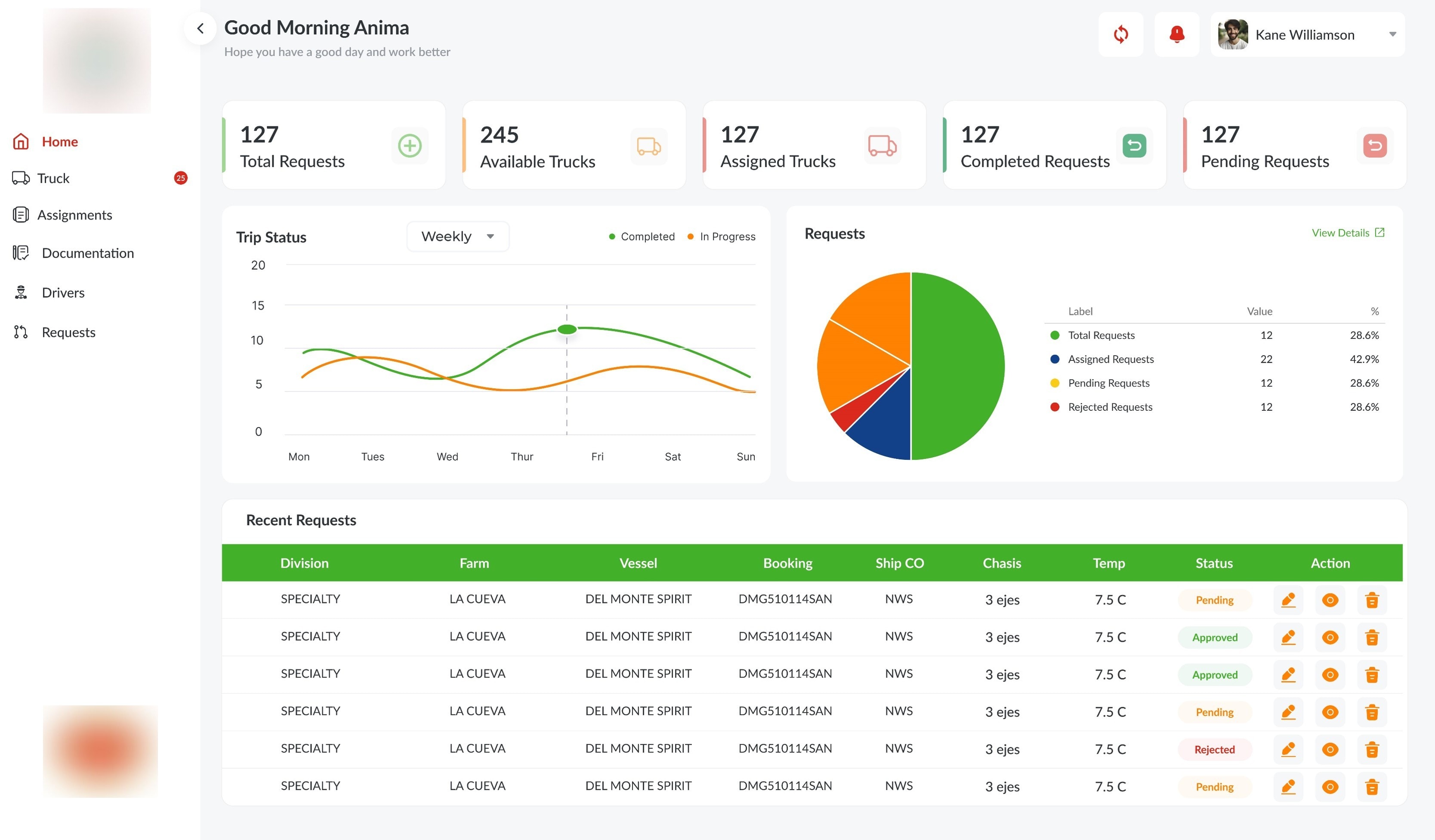Select Assigned Requests legend row
Viewport: 1435px width, 840px height.
1214,359
